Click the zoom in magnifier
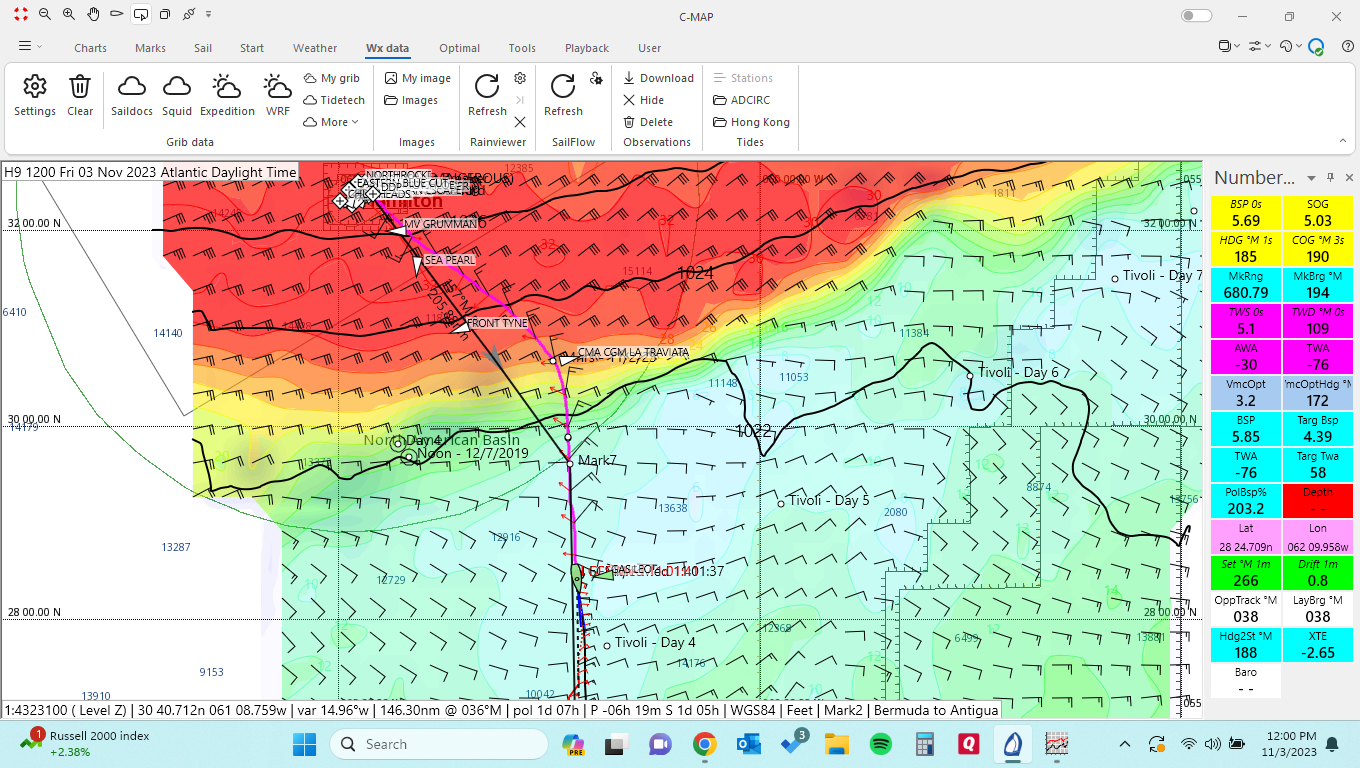Screen dimensions: 1360x768 click(x=68, y=15)
